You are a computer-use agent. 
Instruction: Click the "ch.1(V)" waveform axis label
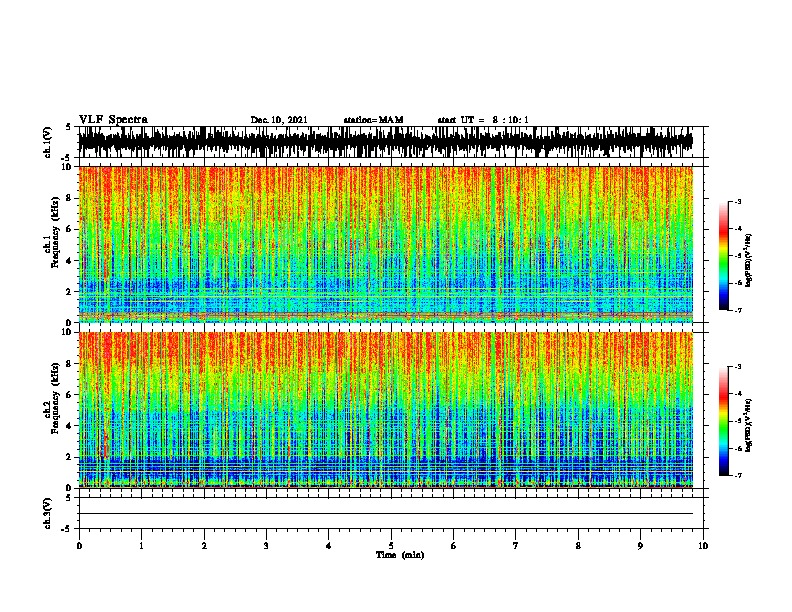[48, 142]
